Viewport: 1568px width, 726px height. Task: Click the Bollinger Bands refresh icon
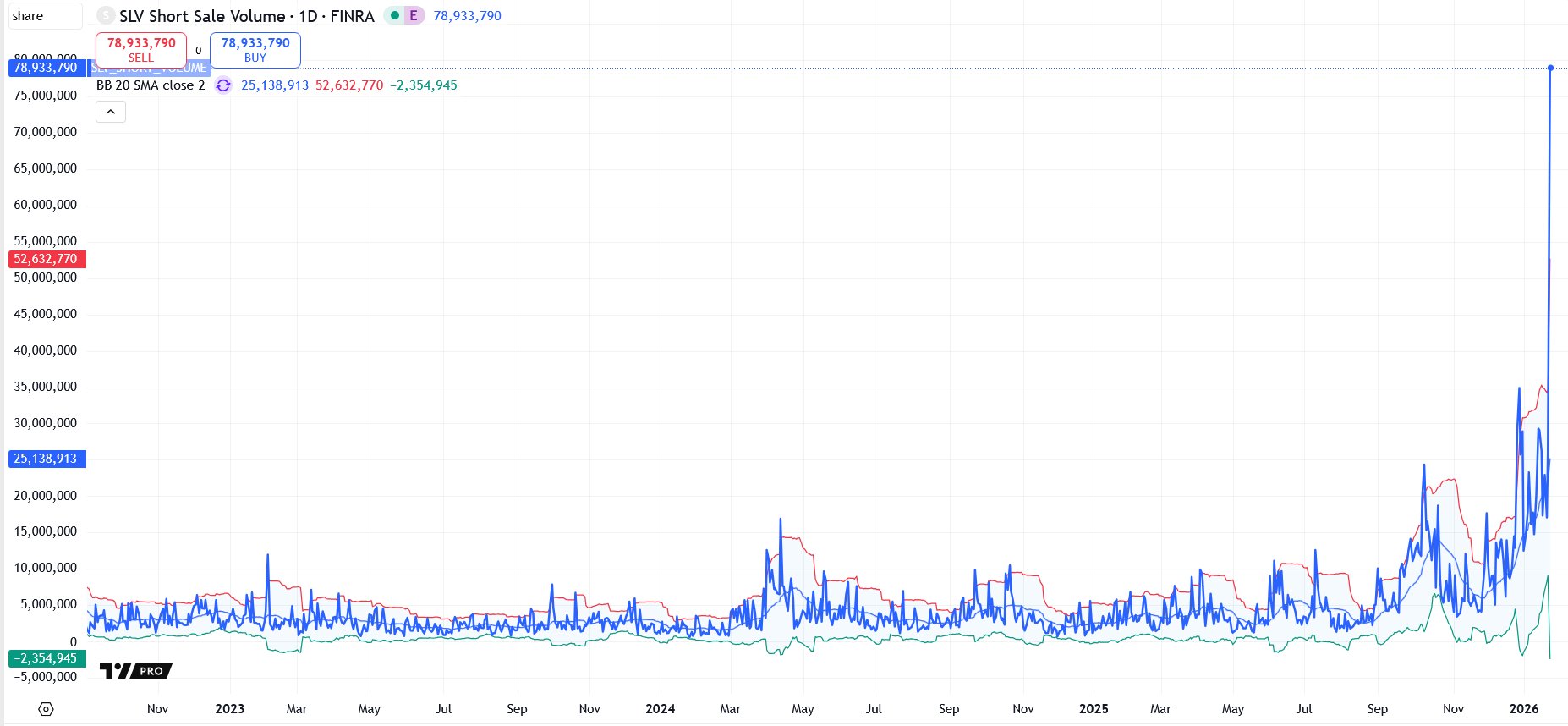[223, 85]
